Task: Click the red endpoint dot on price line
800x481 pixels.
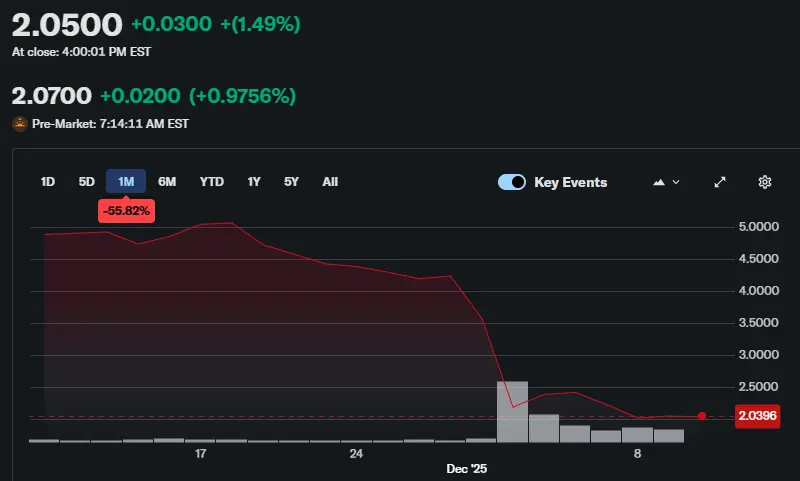Action: (702, 416)
